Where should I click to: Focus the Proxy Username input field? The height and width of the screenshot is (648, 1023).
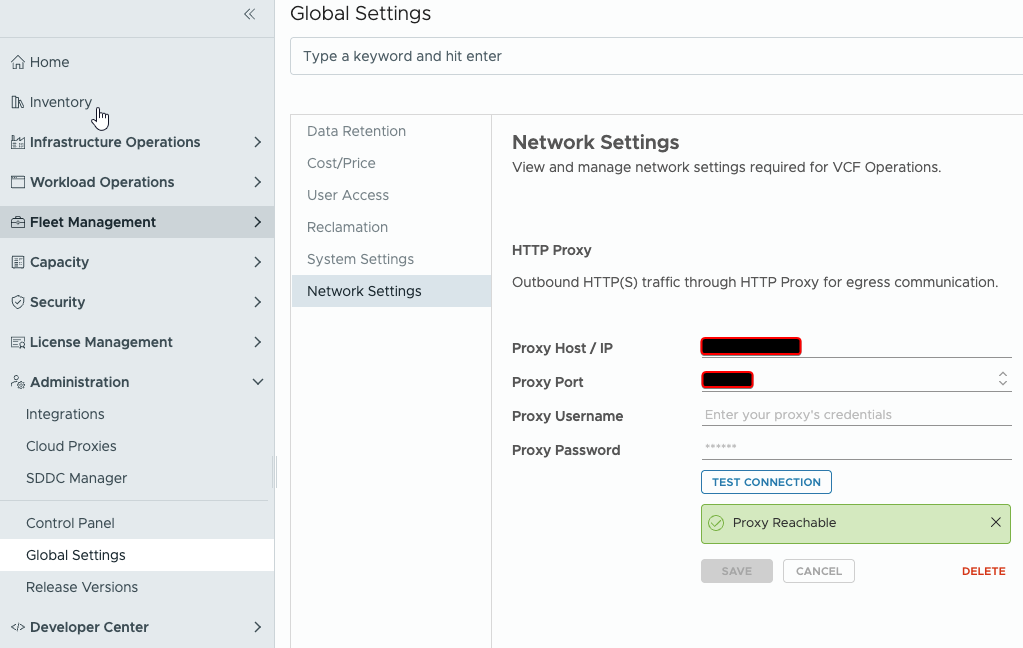(856, 415)
